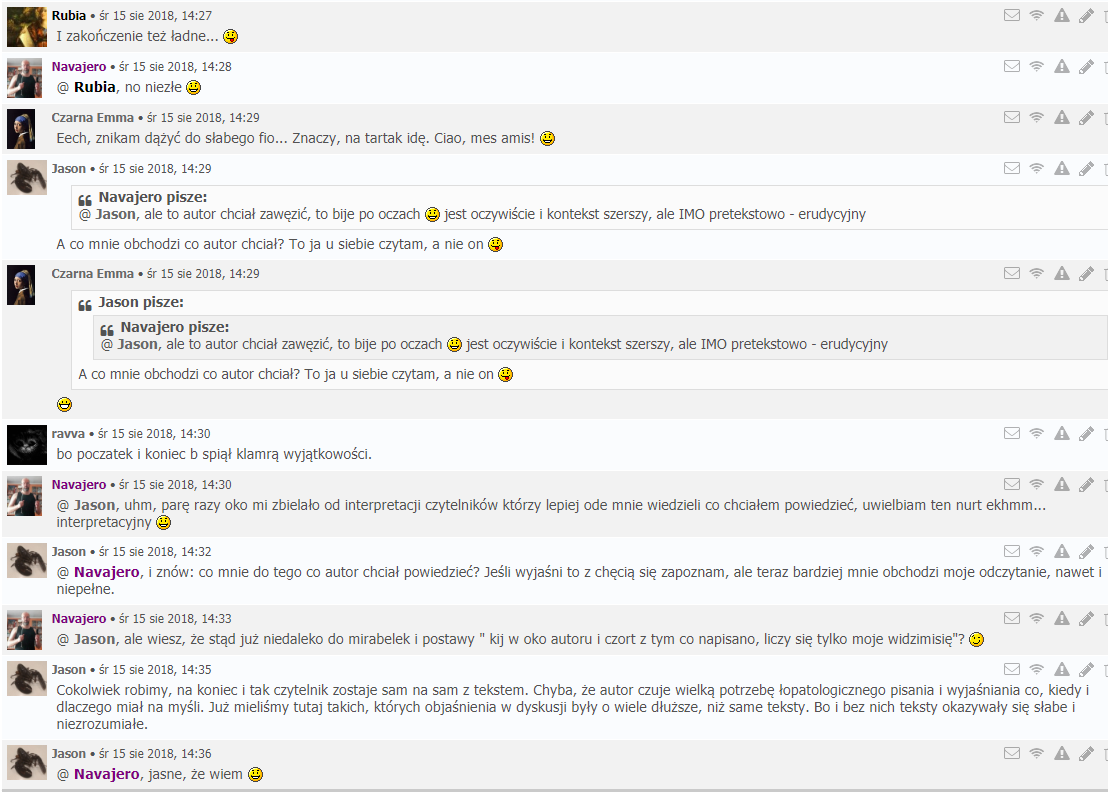This screenshot has height=801, width=1108.
Task: Open ravva's dark avatar thumbnail
Action: coord(27,444)
